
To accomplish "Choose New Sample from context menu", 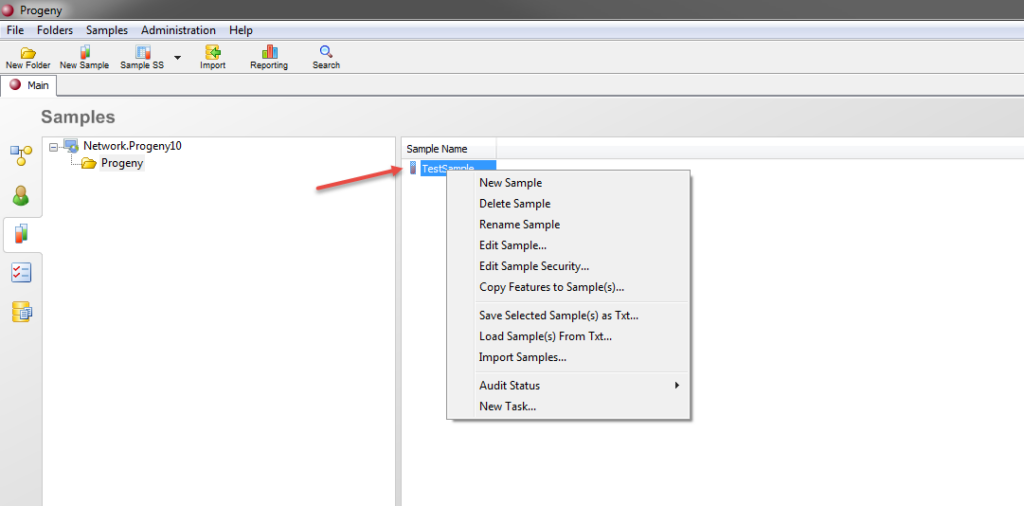I will pyautogui.click(x=568, y=183).
